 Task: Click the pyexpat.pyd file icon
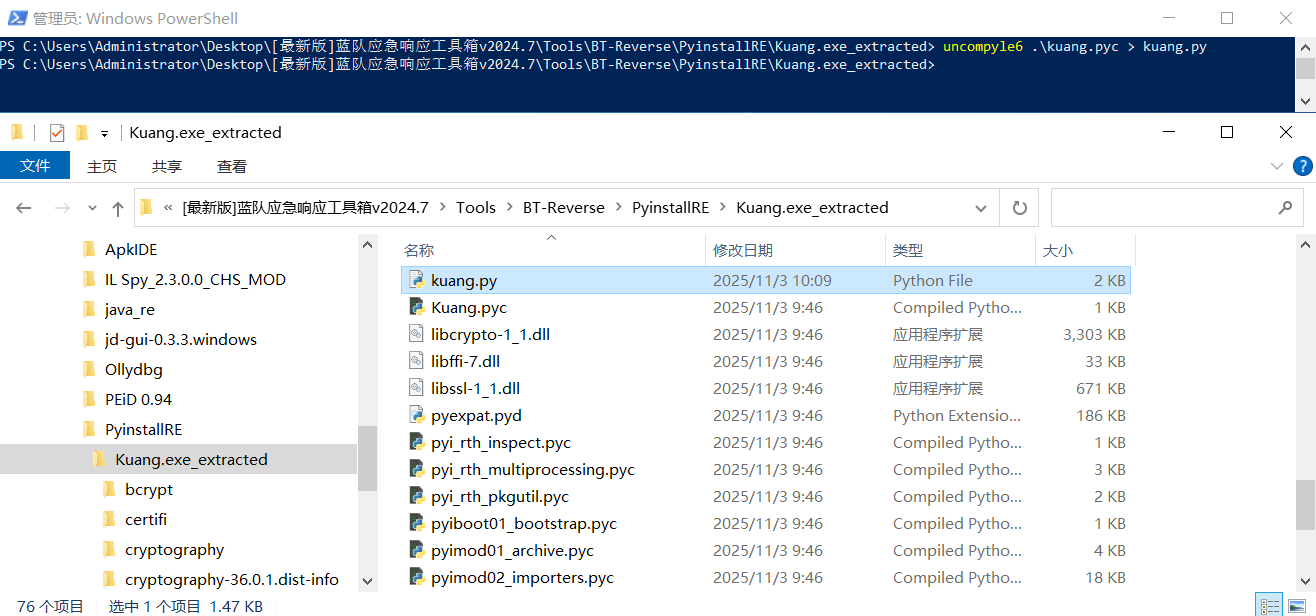click(x=417, y=416)
